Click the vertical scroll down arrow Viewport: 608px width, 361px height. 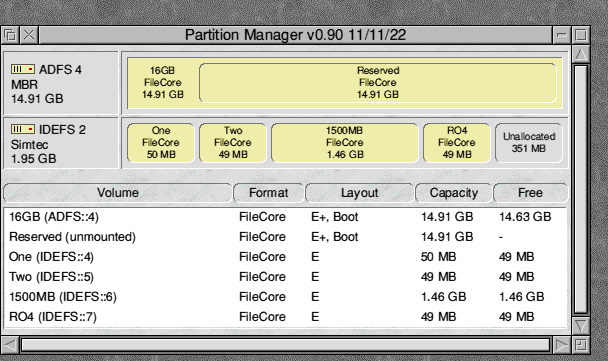[580, 325]
